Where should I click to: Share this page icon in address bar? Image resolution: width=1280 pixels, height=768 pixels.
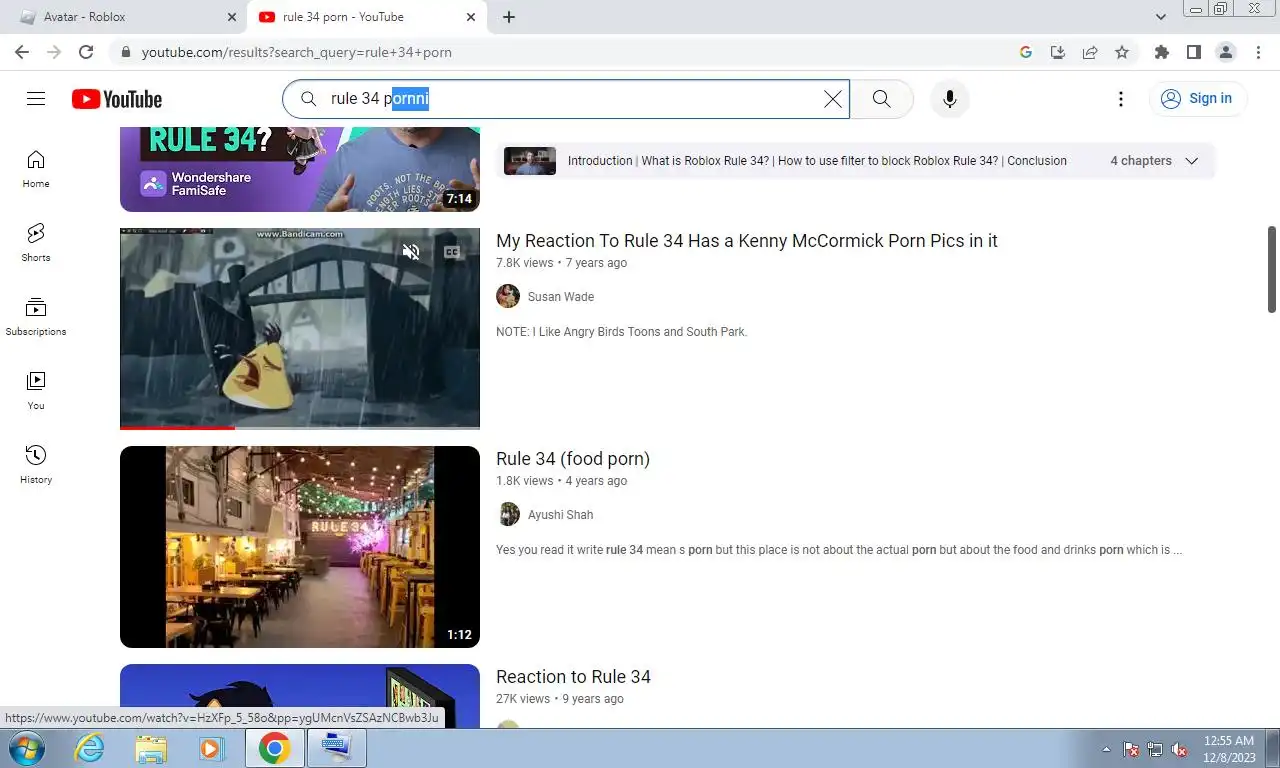1090,52
